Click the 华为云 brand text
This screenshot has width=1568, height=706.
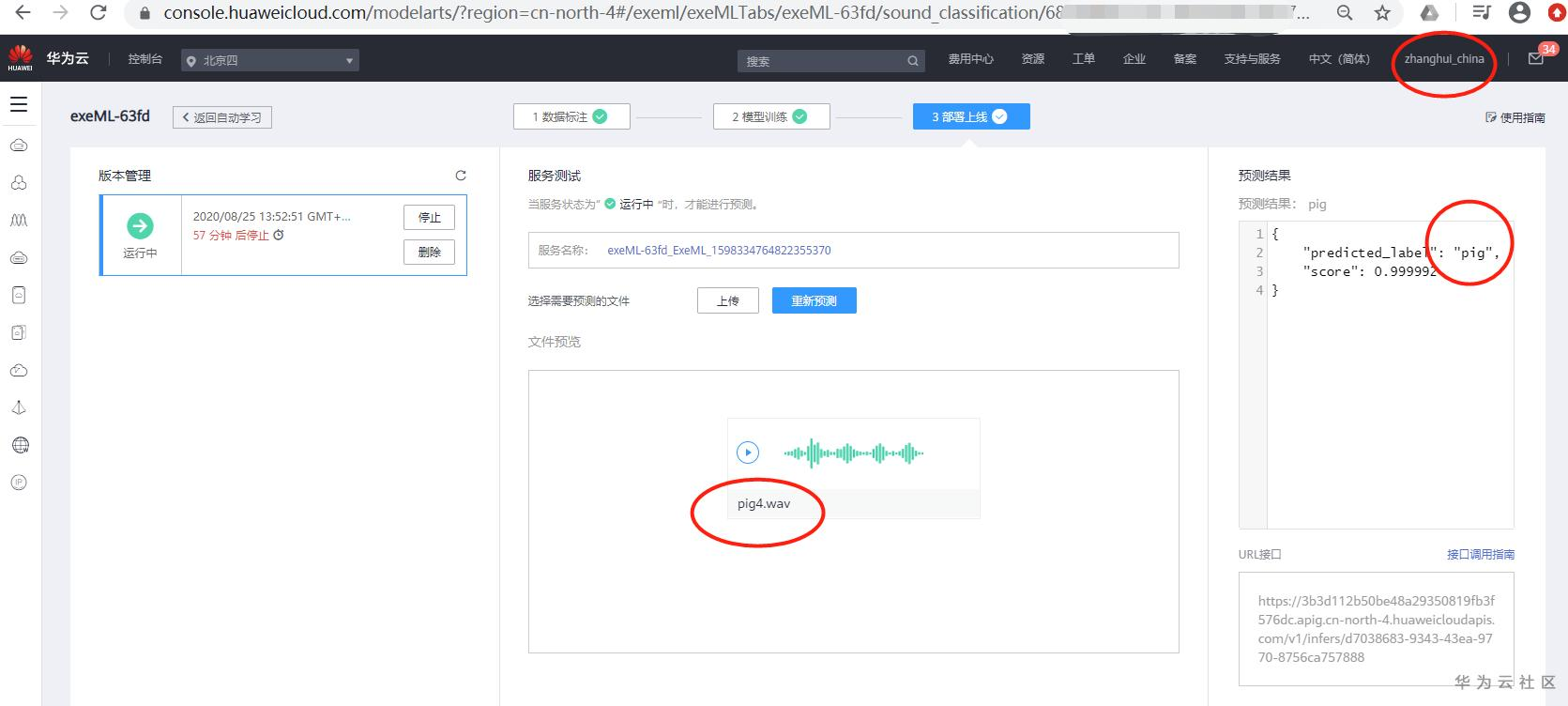68,58
